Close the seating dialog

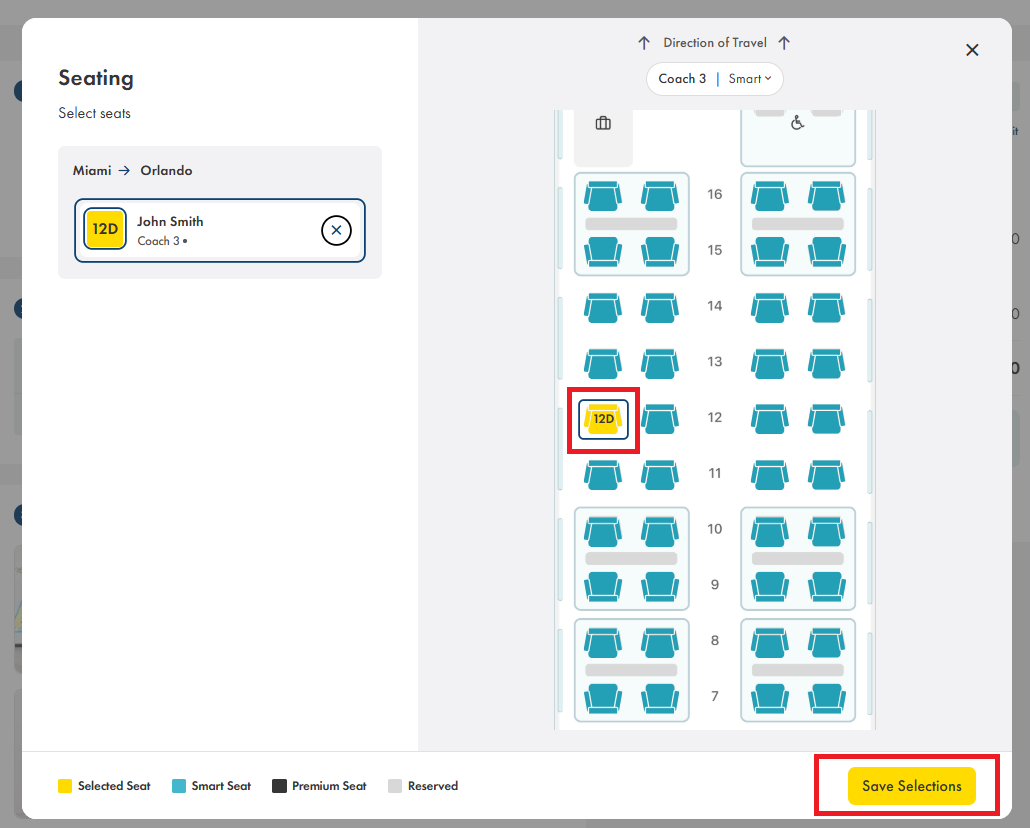point(972,50)
